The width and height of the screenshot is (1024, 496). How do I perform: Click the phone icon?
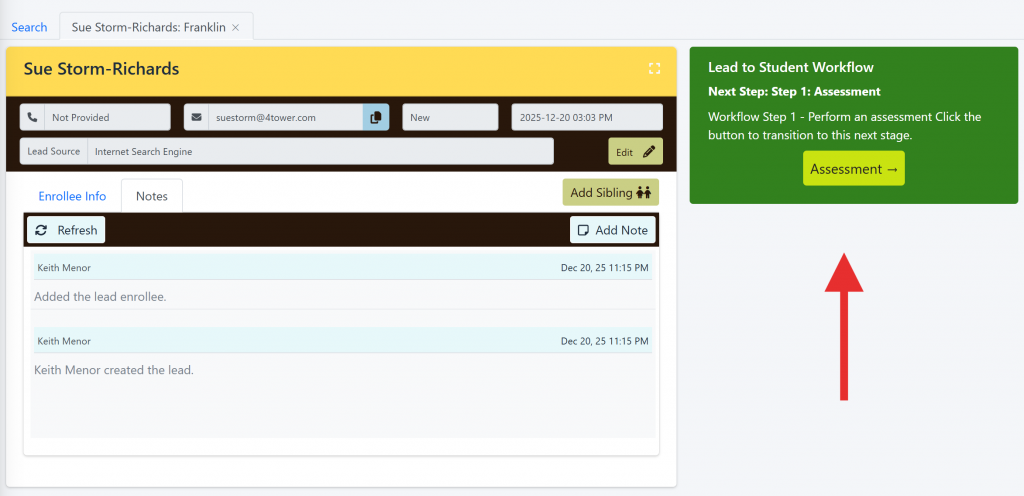(32, 118)
